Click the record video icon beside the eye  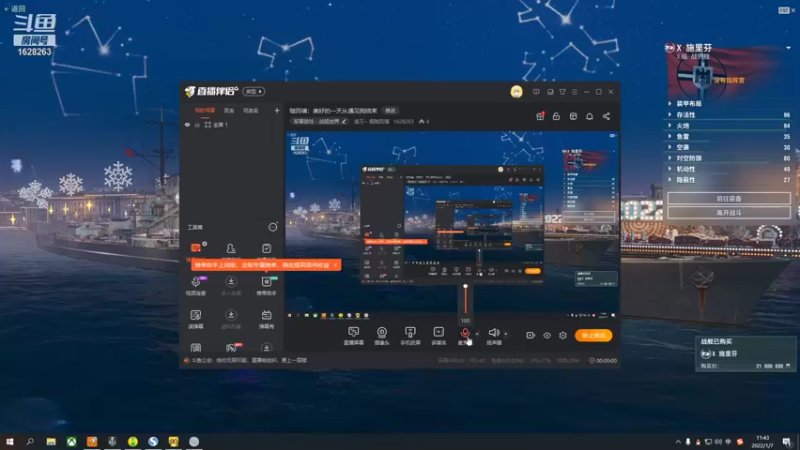coord(531,335)
